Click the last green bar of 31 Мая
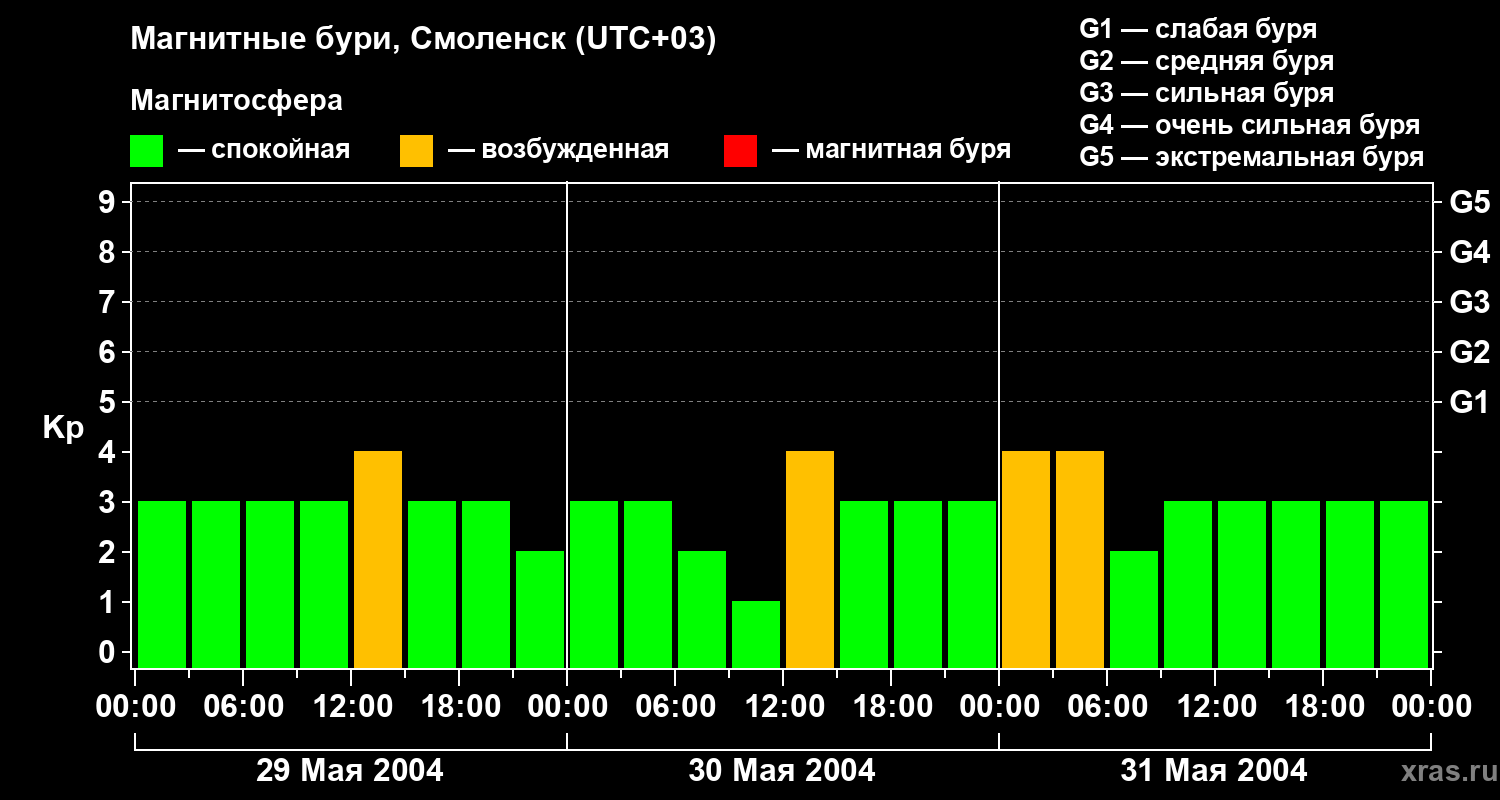 [x=1404, y=584]
